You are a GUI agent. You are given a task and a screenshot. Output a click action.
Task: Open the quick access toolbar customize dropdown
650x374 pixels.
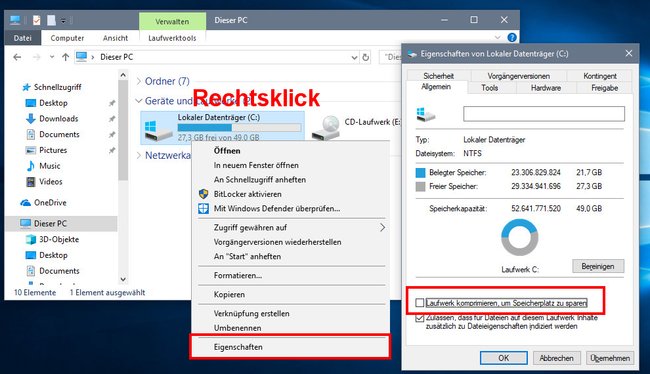pos(63,20)
